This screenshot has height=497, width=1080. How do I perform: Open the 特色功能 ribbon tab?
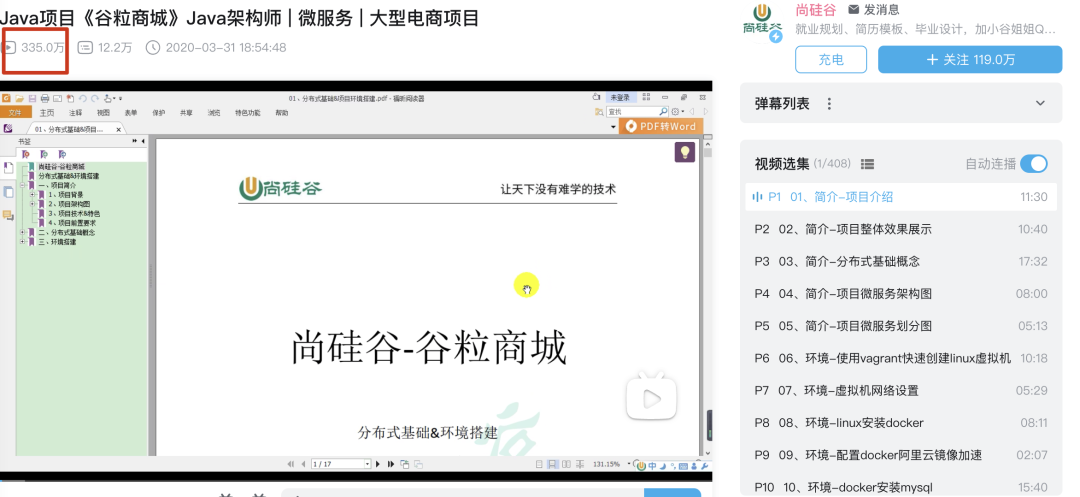click(x=248, y=112)
